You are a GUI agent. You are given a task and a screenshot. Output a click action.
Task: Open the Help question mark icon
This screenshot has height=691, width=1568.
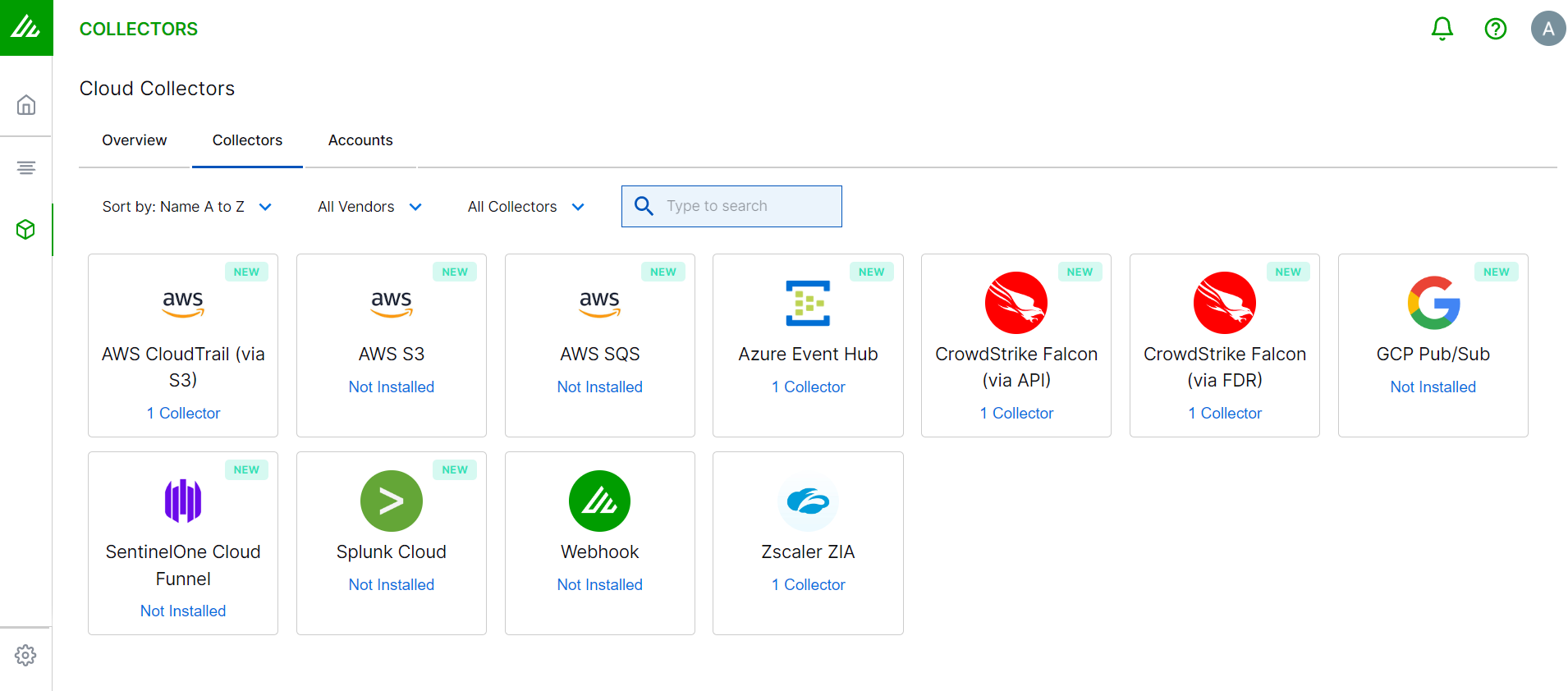1496,29
